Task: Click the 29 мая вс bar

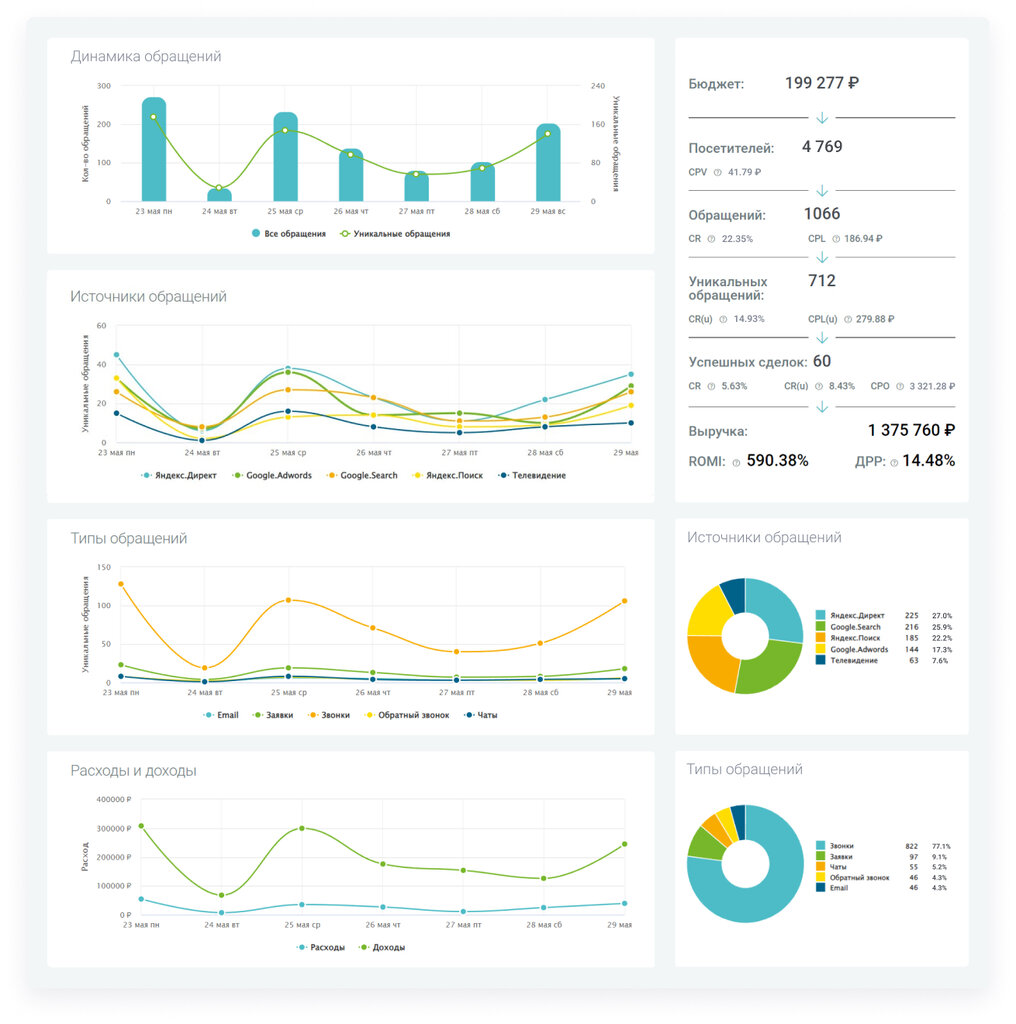Action: [x=548, y=162]
